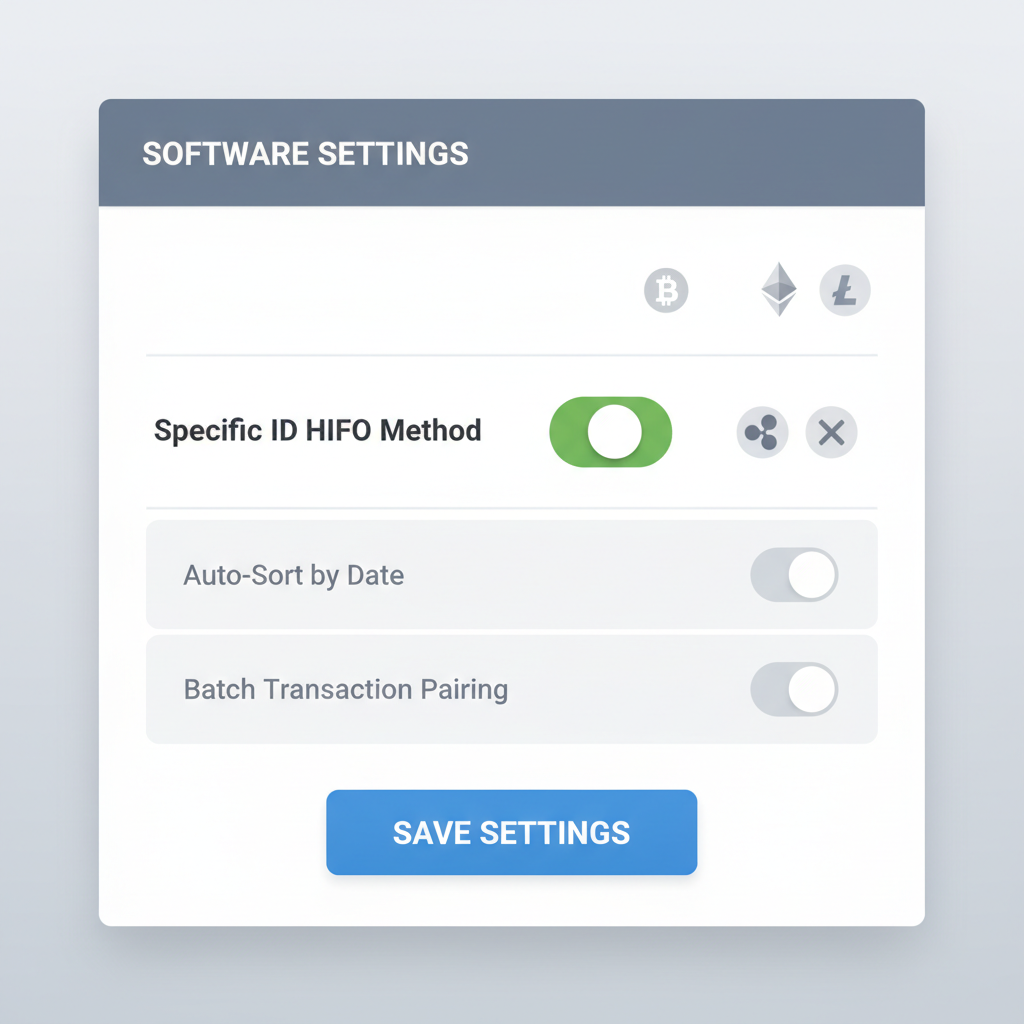
Task: Click the Batch Transaction Pairing label
Action: click(346, 689)
